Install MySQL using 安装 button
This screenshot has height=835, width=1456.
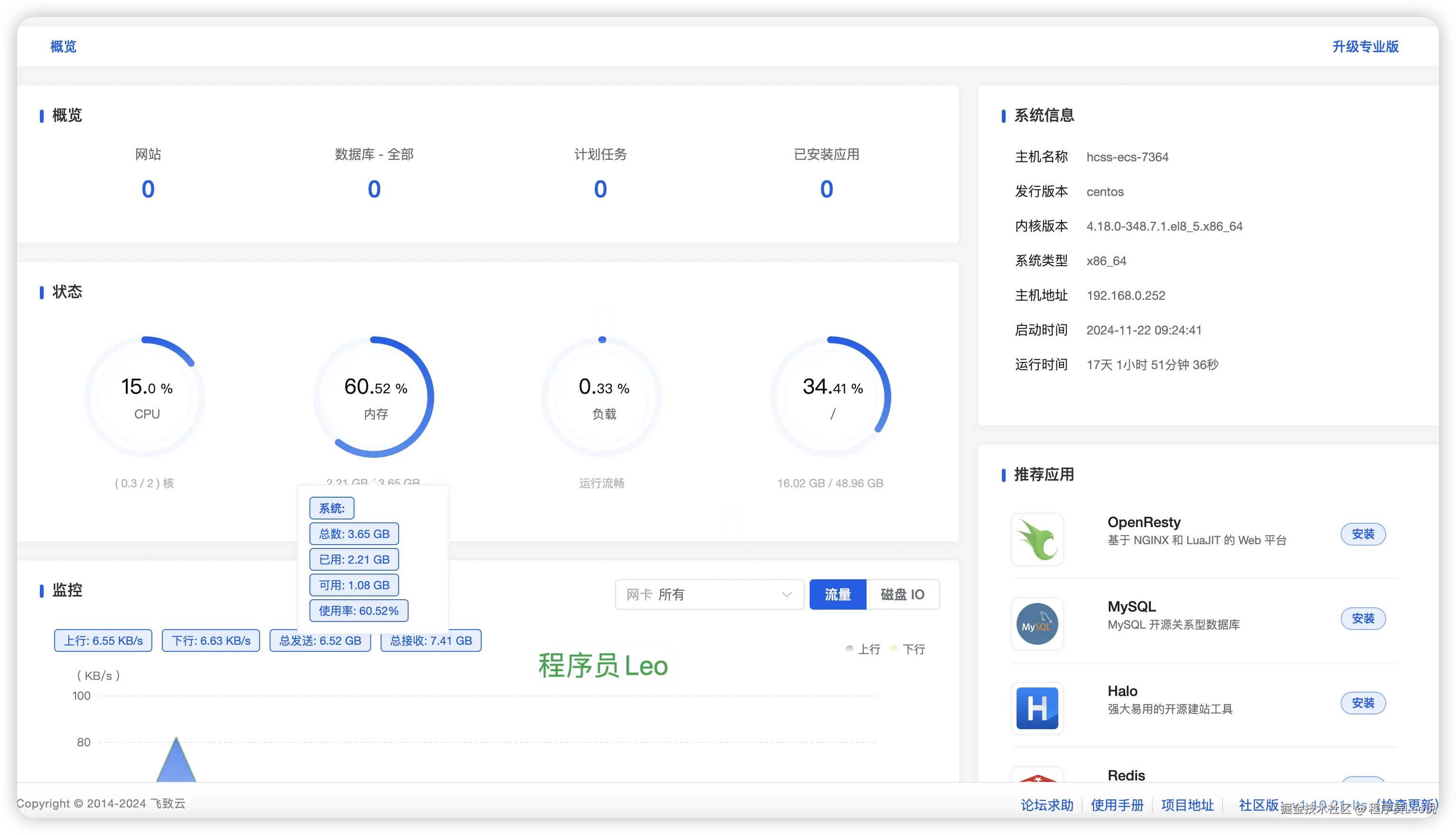(1363, 618)
